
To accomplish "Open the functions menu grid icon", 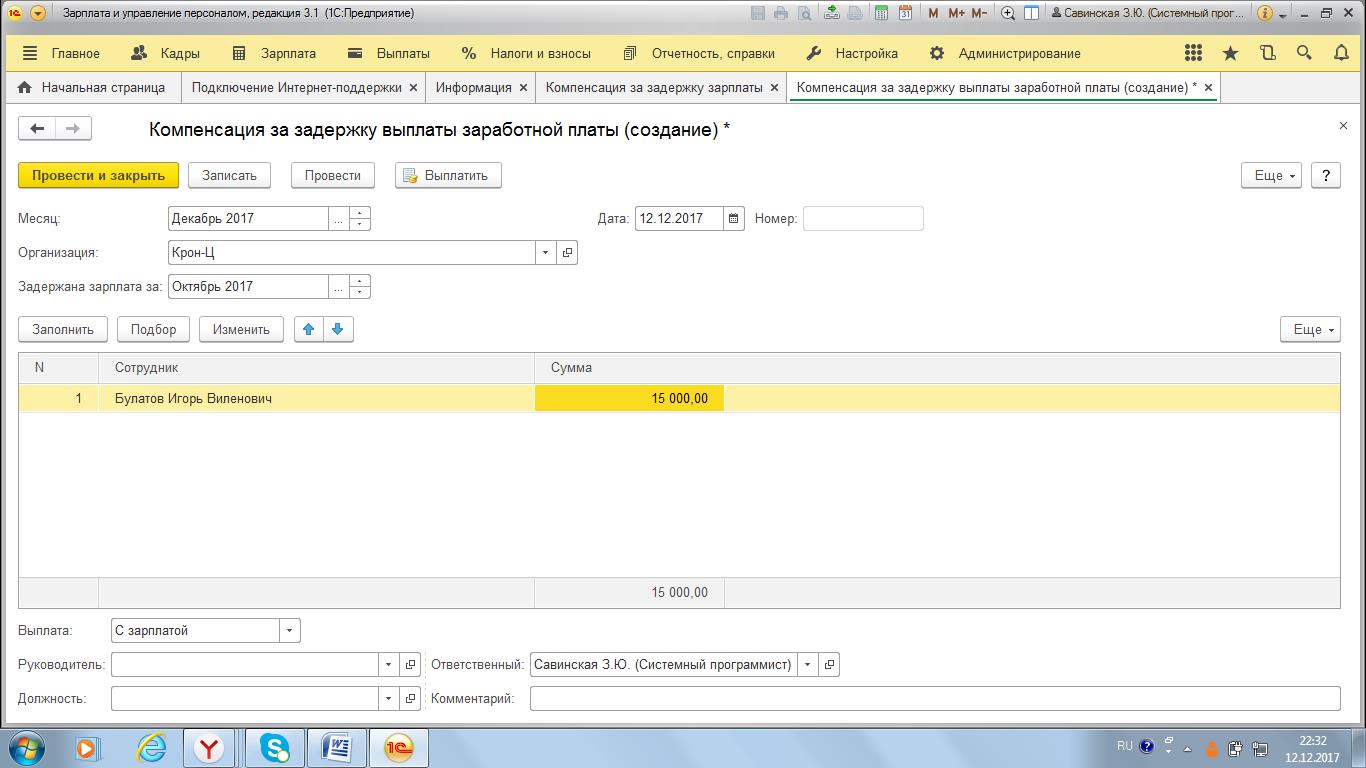I will click(x=1193, y=54).
